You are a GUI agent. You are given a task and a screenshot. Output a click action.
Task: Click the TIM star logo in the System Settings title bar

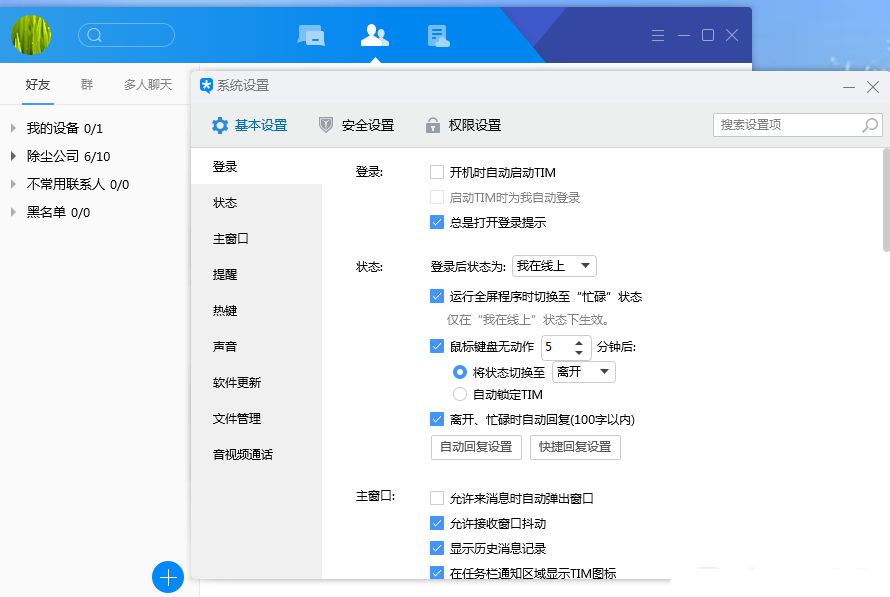pyautogui.click(x=207, y=86)
